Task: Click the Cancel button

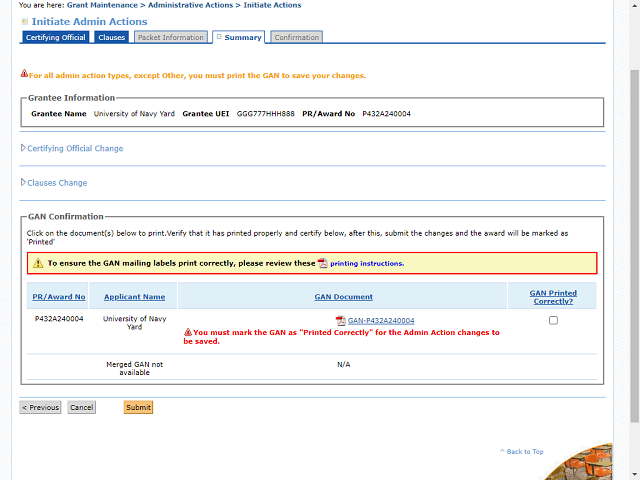Action: (82, 407)
